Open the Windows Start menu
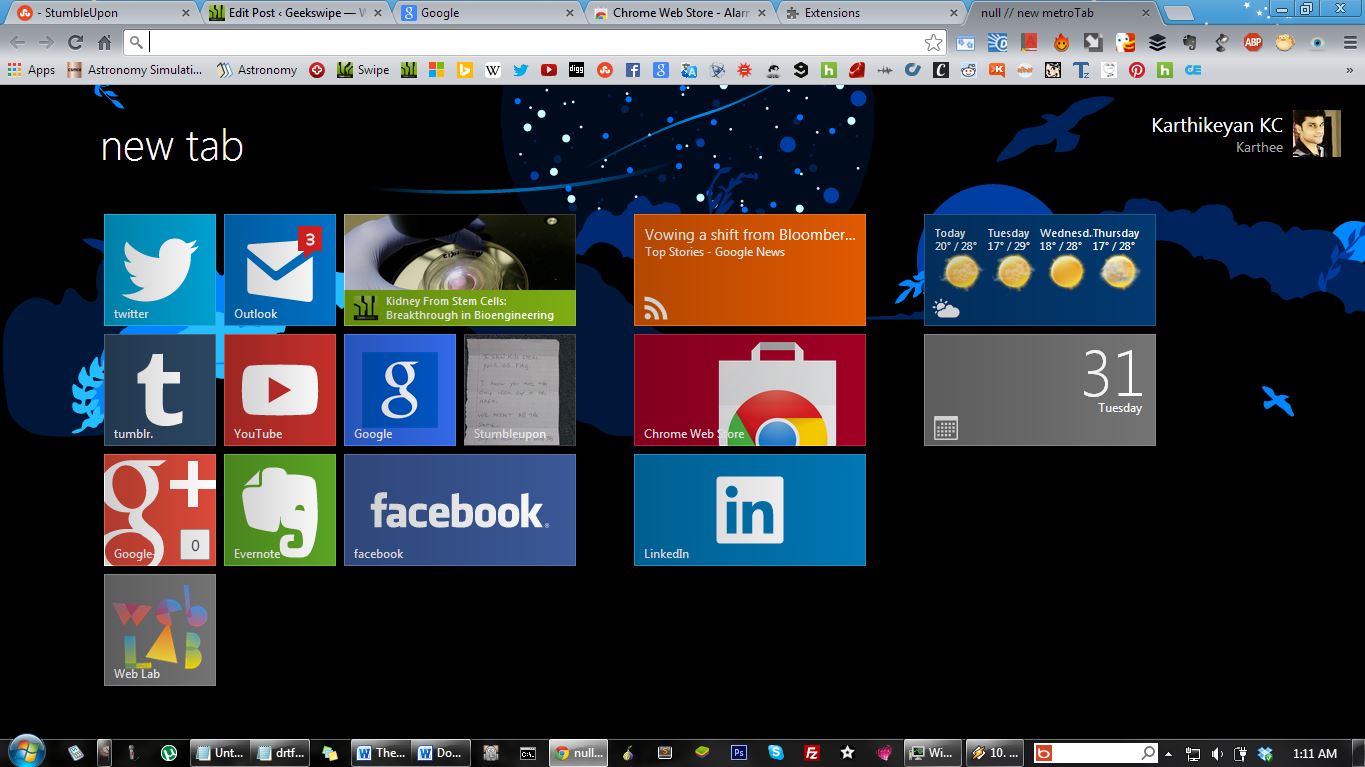 (x=25, y=752)
